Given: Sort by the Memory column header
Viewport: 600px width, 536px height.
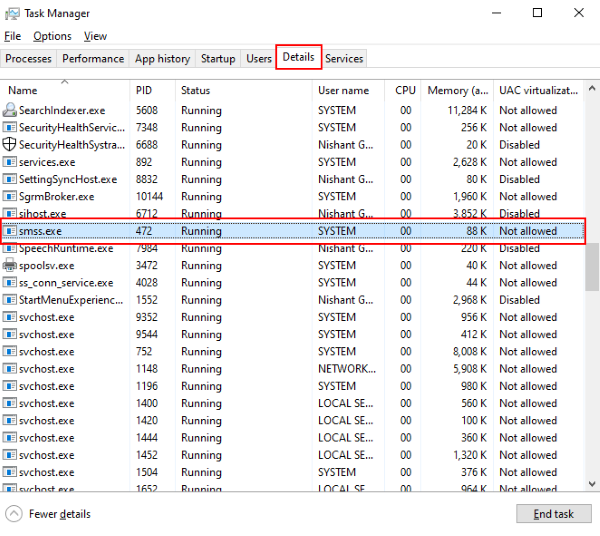Looking at the screenshot, I should [x=457, y=90].
